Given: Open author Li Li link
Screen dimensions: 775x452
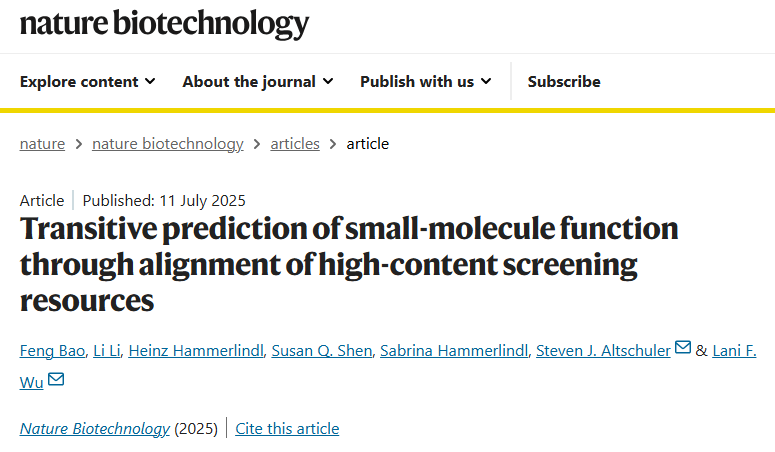Looking at the screenshot, I should [x=107, y=351].
